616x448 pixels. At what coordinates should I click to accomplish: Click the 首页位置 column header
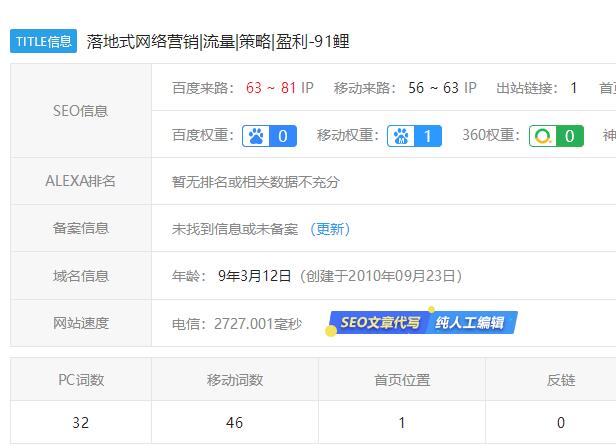[x=402, y=380]
